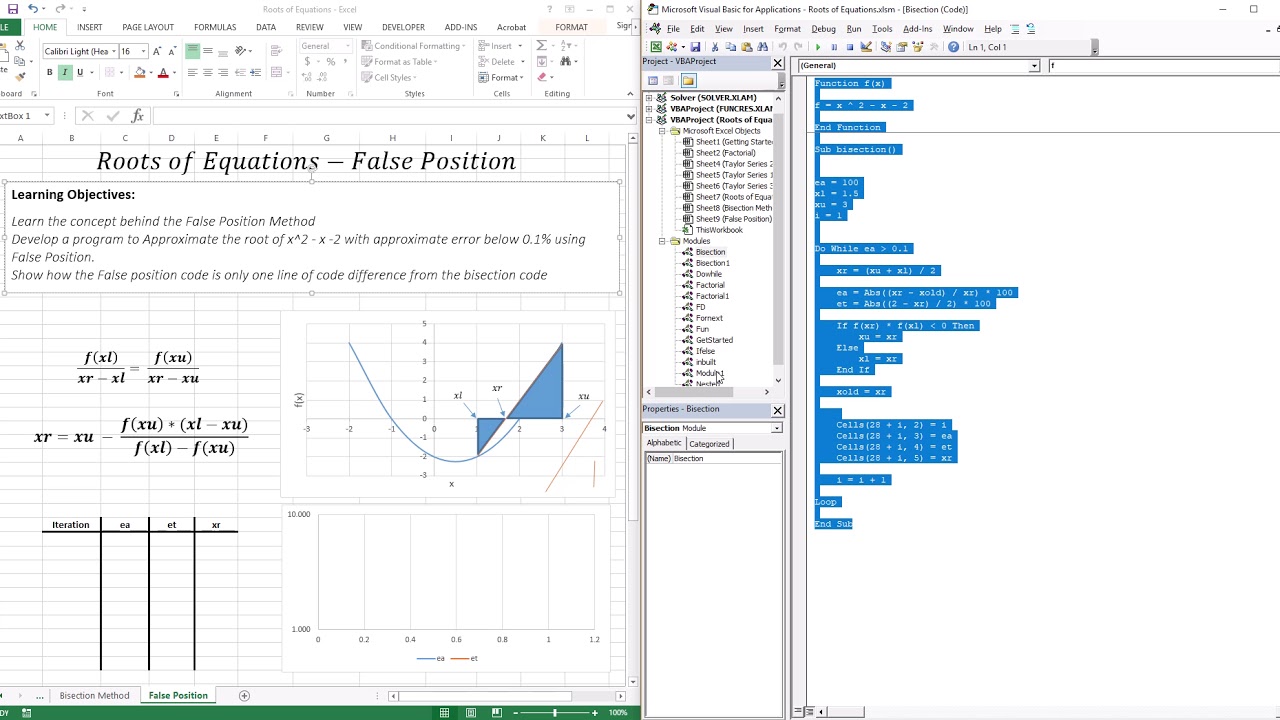
Task: Click the Paste icon in VBA toolbar
Action: tap(746, 47)
